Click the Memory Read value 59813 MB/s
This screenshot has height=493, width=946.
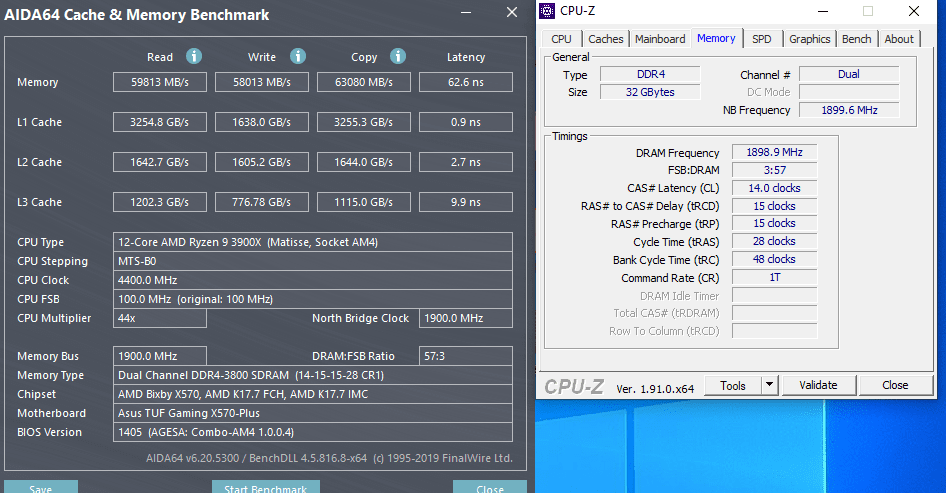(160, 82)
